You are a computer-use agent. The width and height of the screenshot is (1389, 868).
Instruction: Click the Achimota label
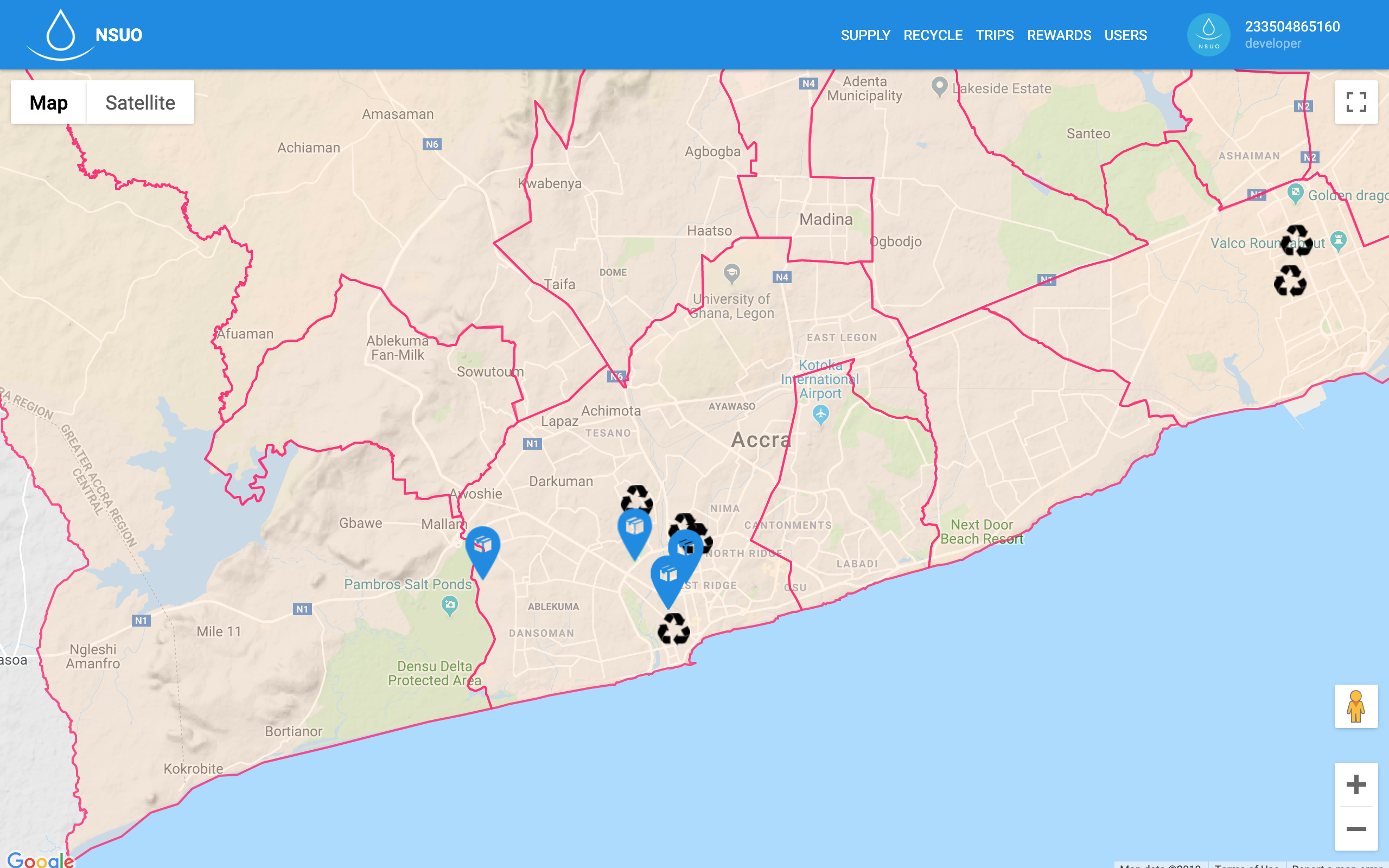[611, 411]
